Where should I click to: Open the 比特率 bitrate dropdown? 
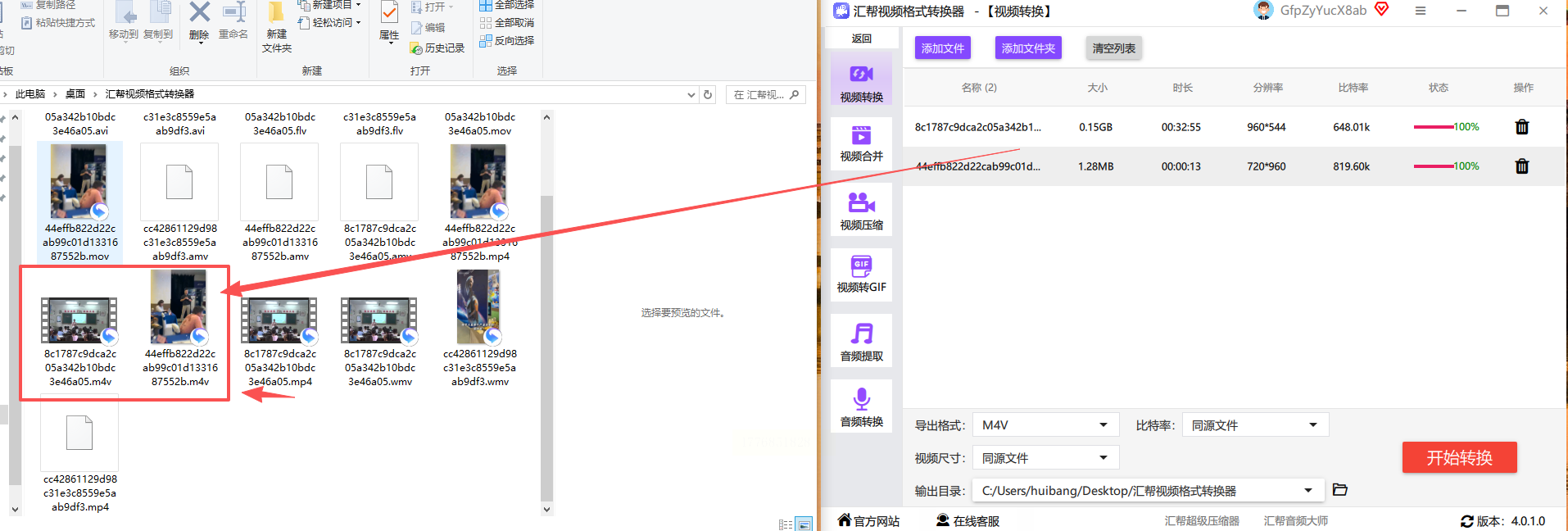pos(1255,424)
